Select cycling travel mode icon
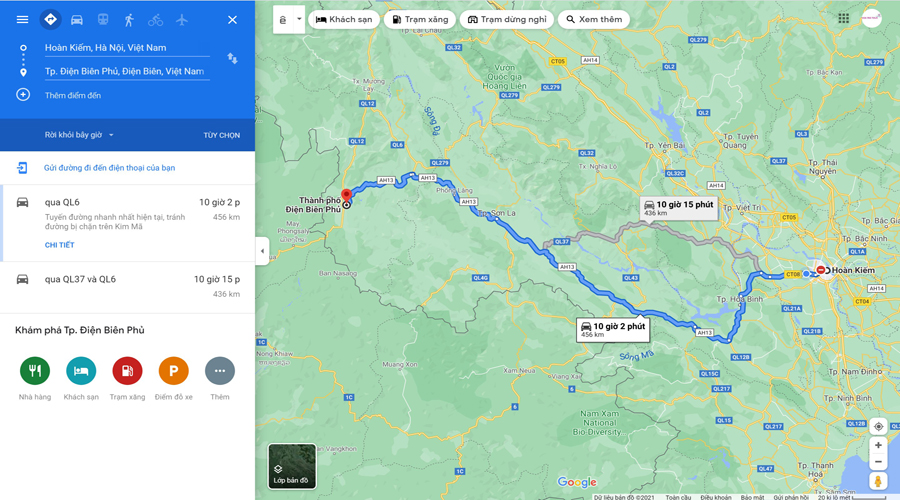Screen dimensions: 900x500 coord(156,20)
